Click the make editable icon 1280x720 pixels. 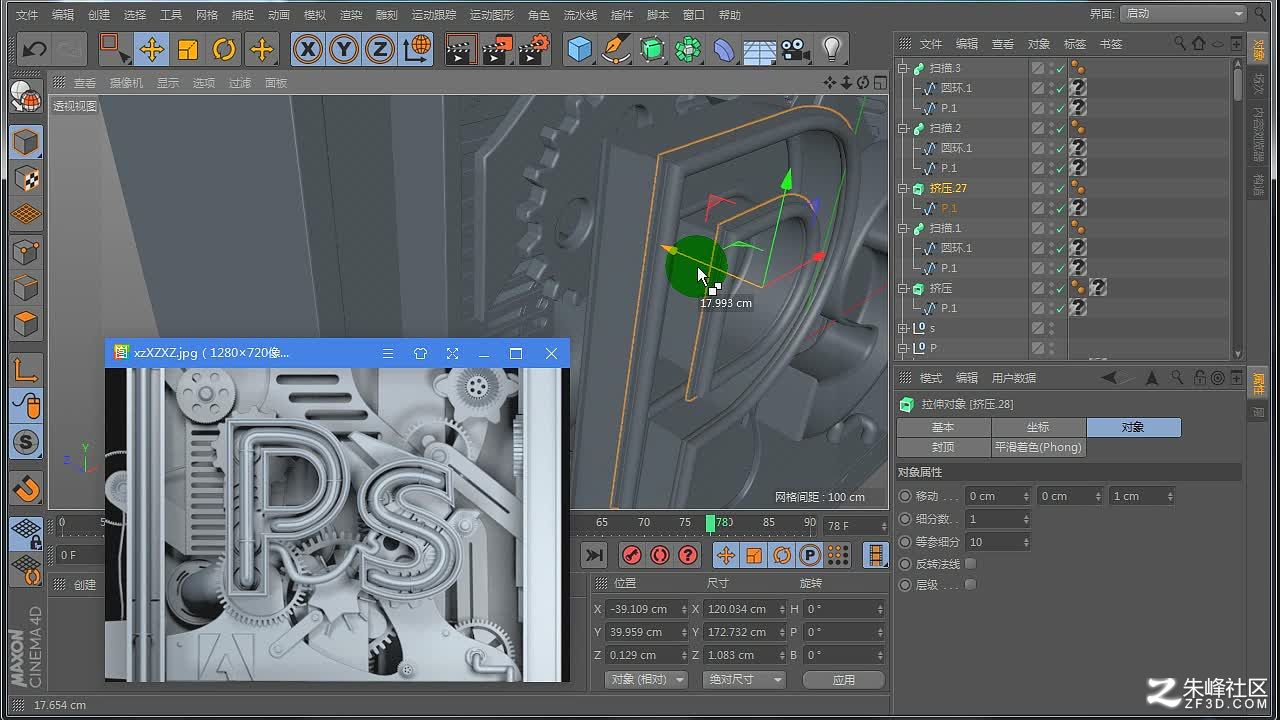[26, 98]
